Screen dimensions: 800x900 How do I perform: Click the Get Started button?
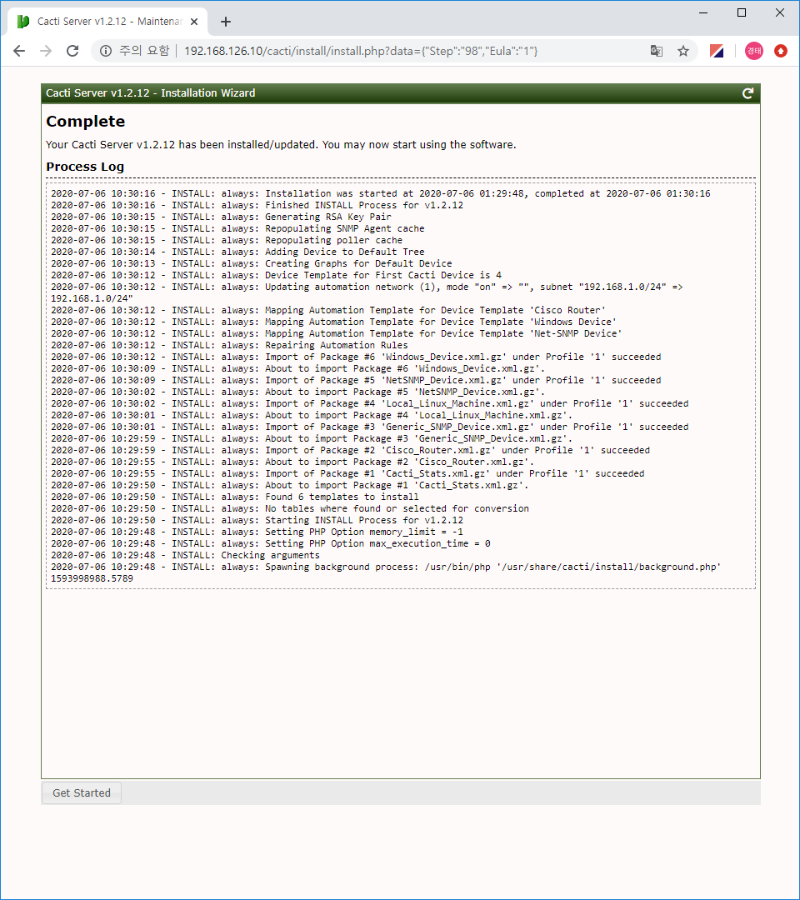click(x=81, y=793)
